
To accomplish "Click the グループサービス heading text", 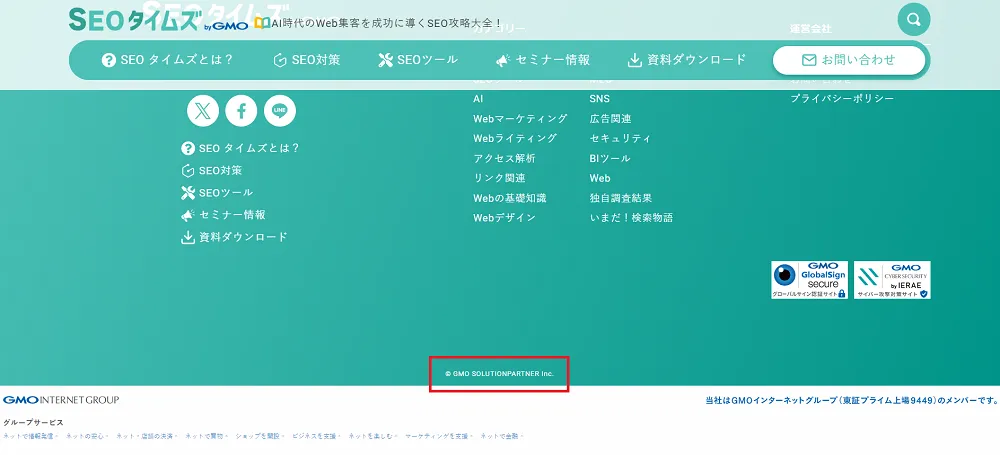I will pos(33,422).
